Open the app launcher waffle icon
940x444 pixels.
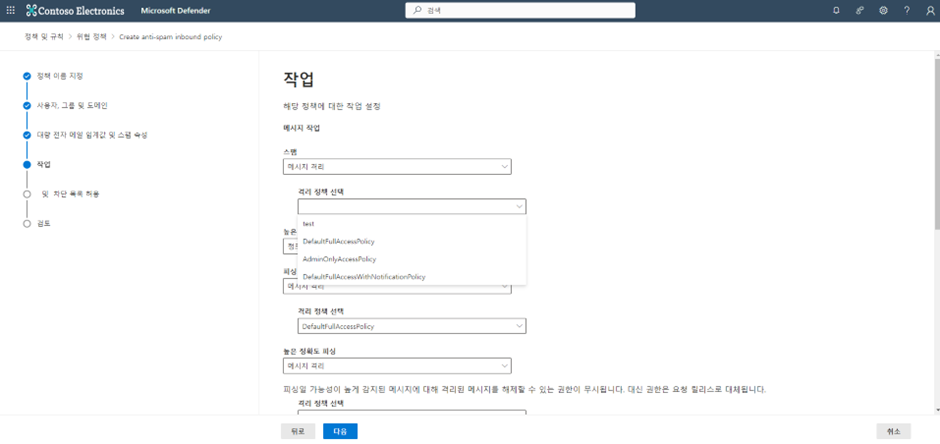tap(10, 11)
